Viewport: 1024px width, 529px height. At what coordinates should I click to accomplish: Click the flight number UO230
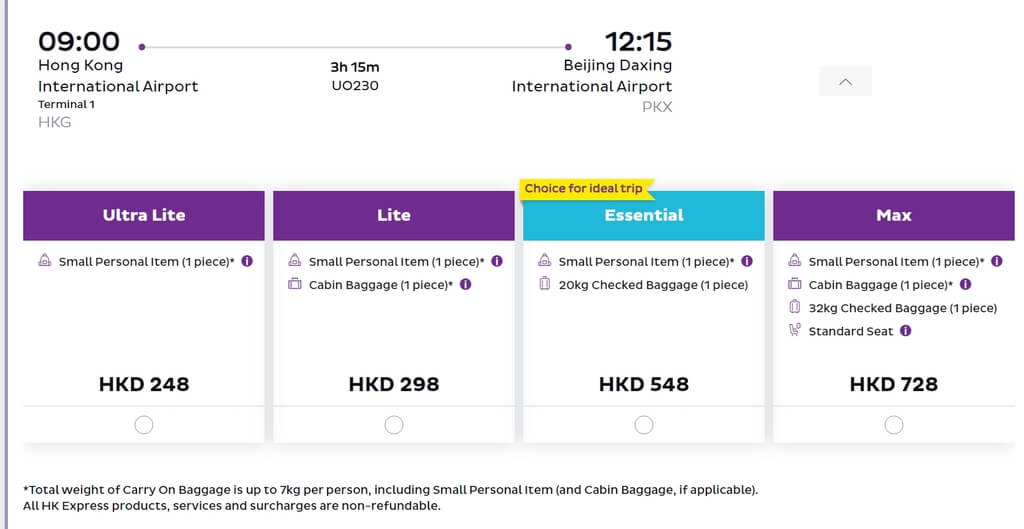355,86
